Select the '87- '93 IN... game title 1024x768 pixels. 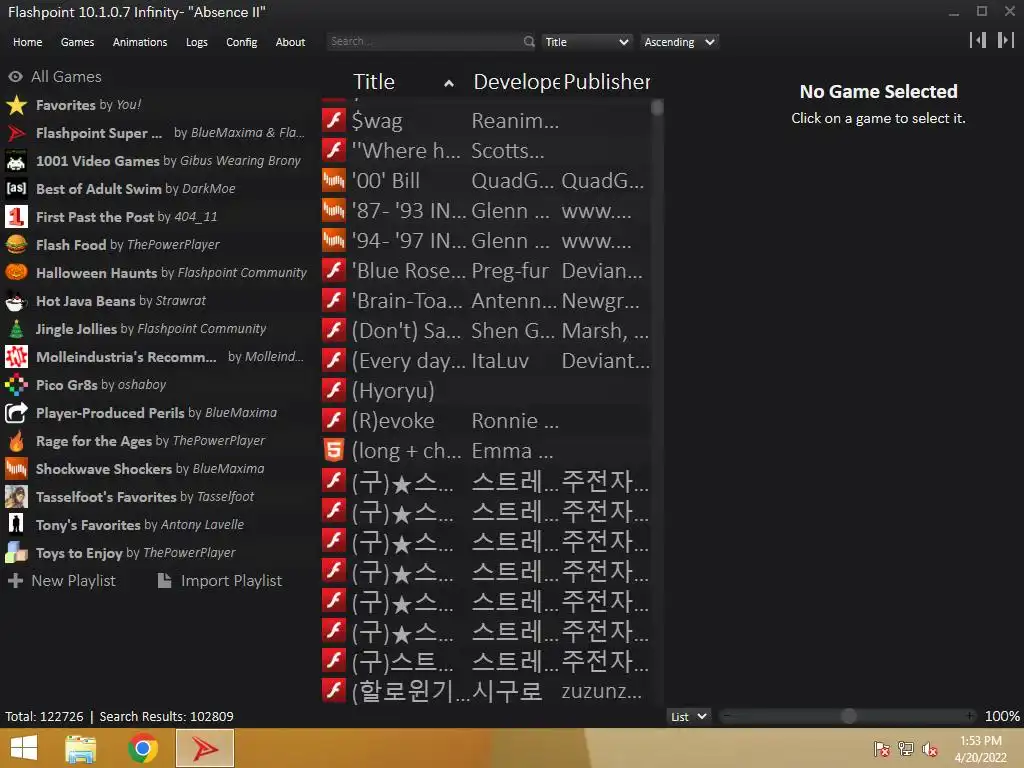[409, 211]
